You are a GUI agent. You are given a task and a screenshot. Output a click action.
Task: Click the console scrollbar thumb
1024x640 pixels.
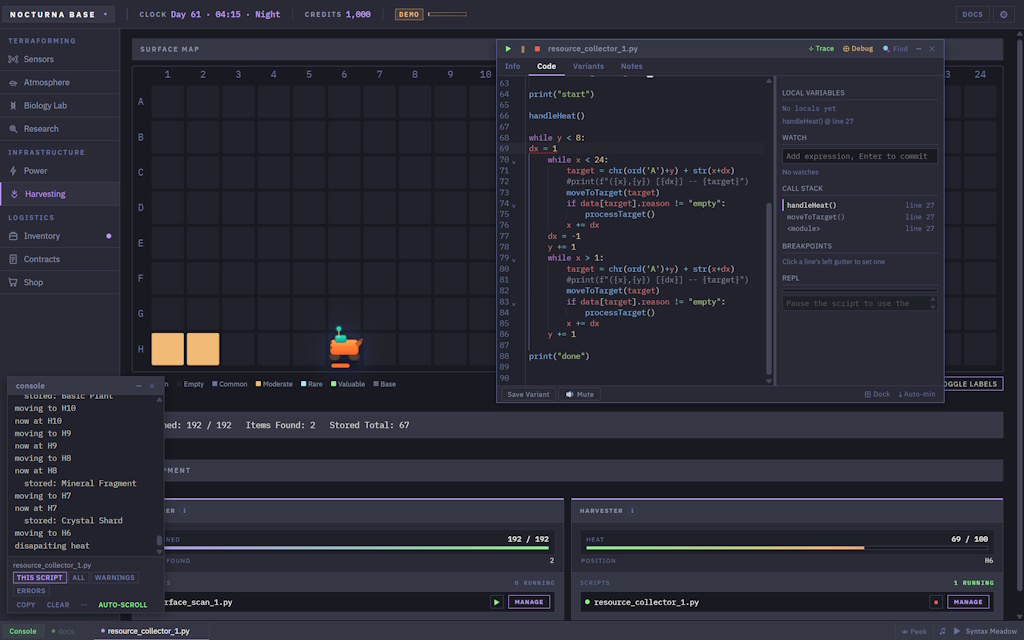coord(159,541)
